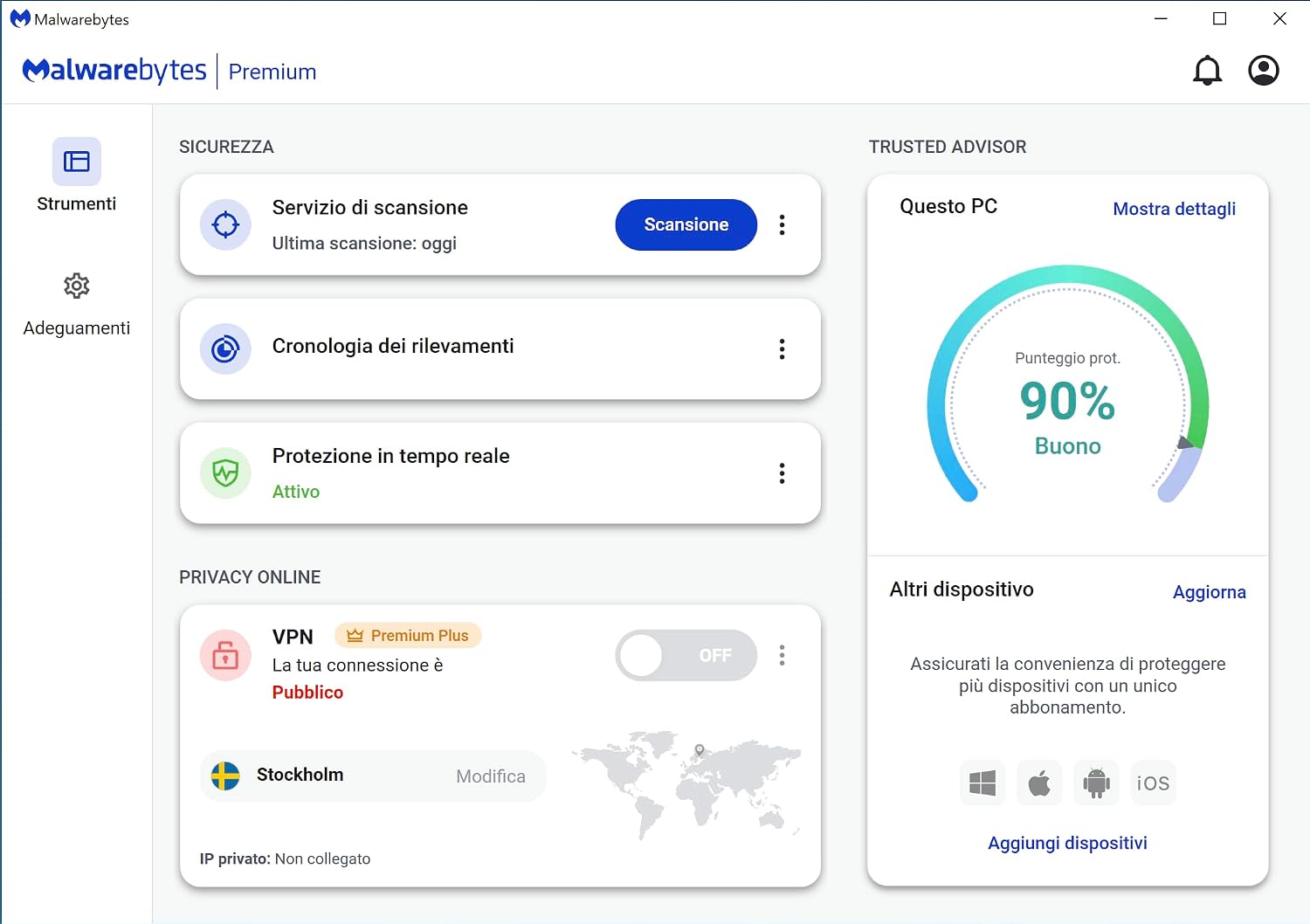Open the notifications bell
The width and height of the screenshot is (1310, 924).
[1207, 71]
